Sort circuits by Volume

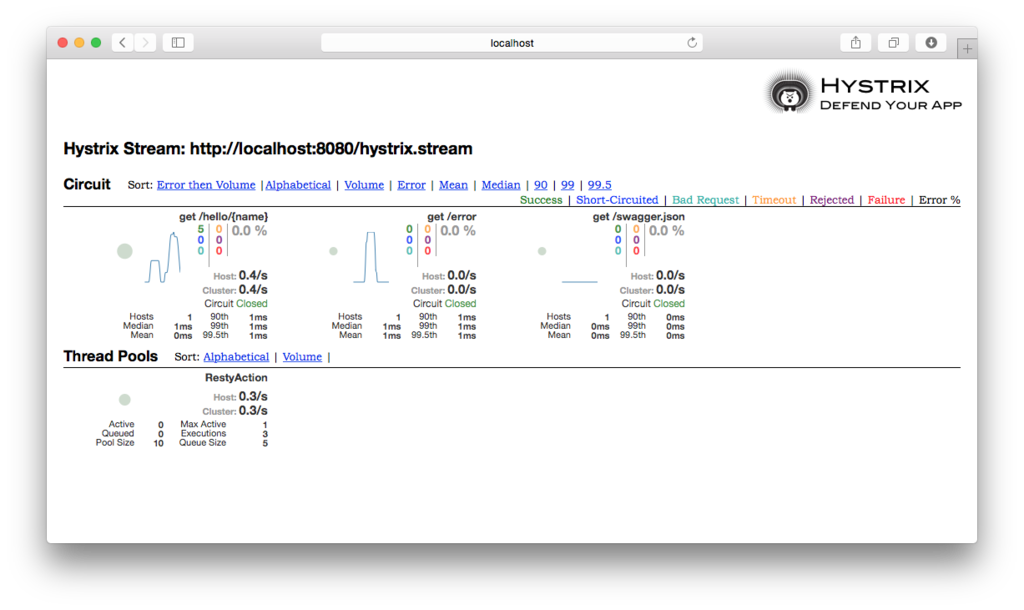[364, 185]
